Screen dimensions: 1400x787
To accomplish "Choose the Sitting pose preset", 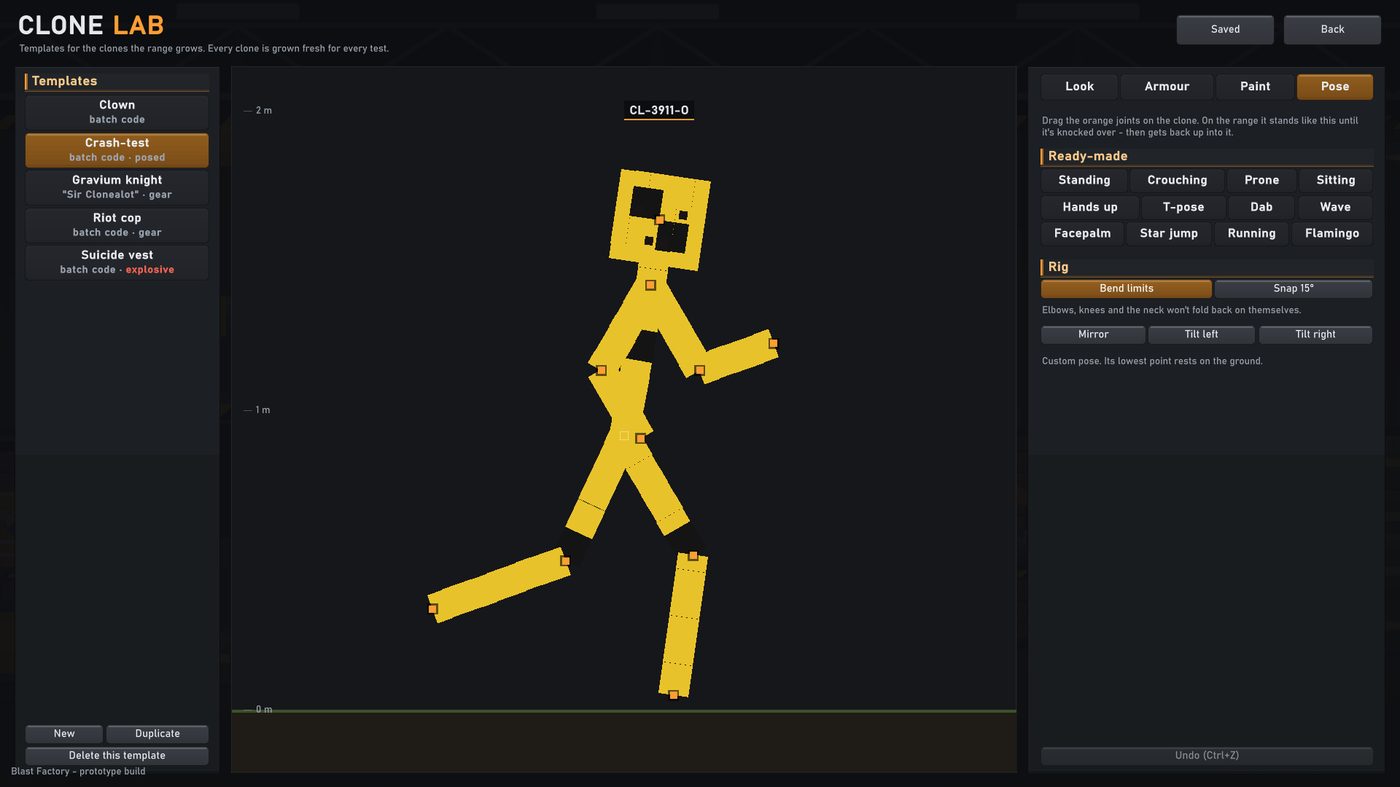I will coord(1336,181).
